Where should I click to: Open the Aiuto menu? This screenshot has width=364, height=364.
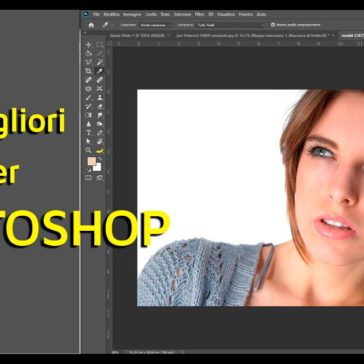262,14
